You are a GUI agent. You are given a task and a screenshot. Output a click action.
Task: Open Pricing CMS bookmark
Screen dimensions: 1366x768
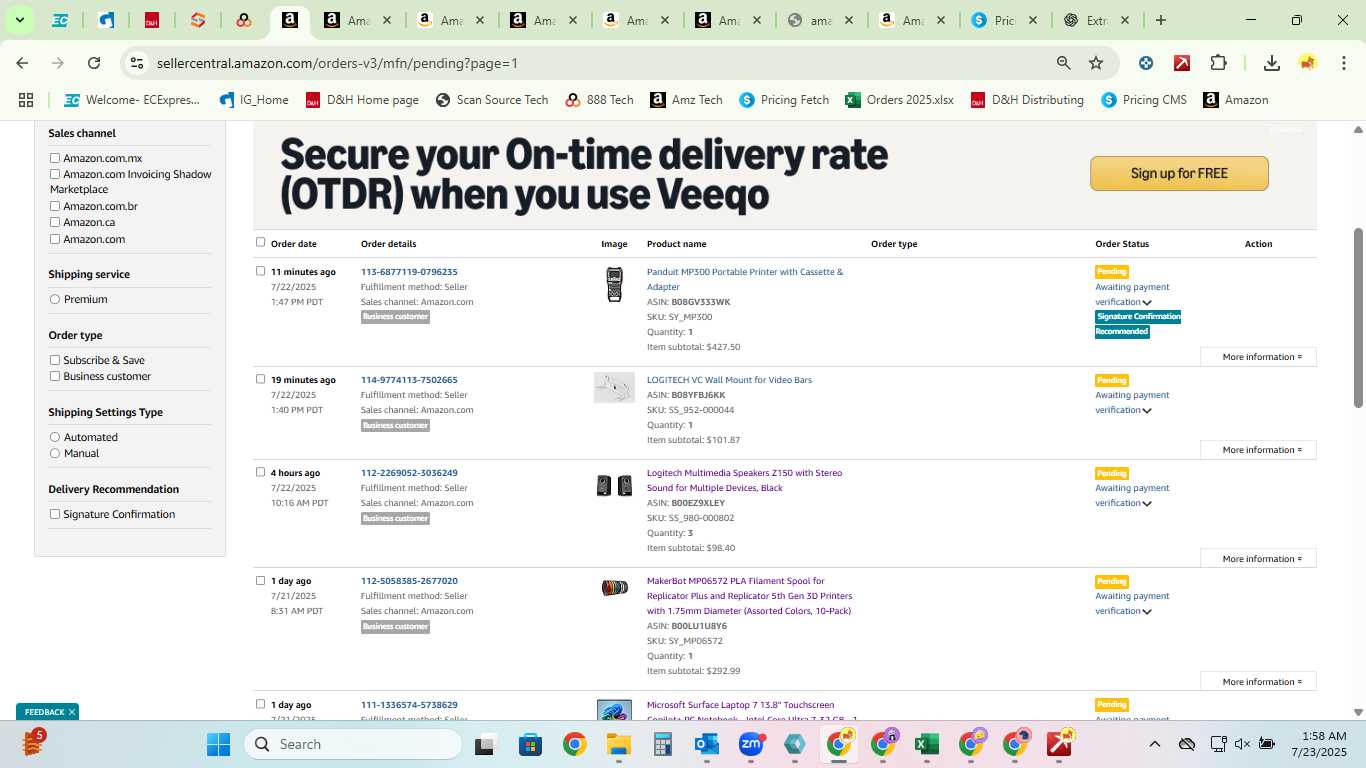[1143, 100]
